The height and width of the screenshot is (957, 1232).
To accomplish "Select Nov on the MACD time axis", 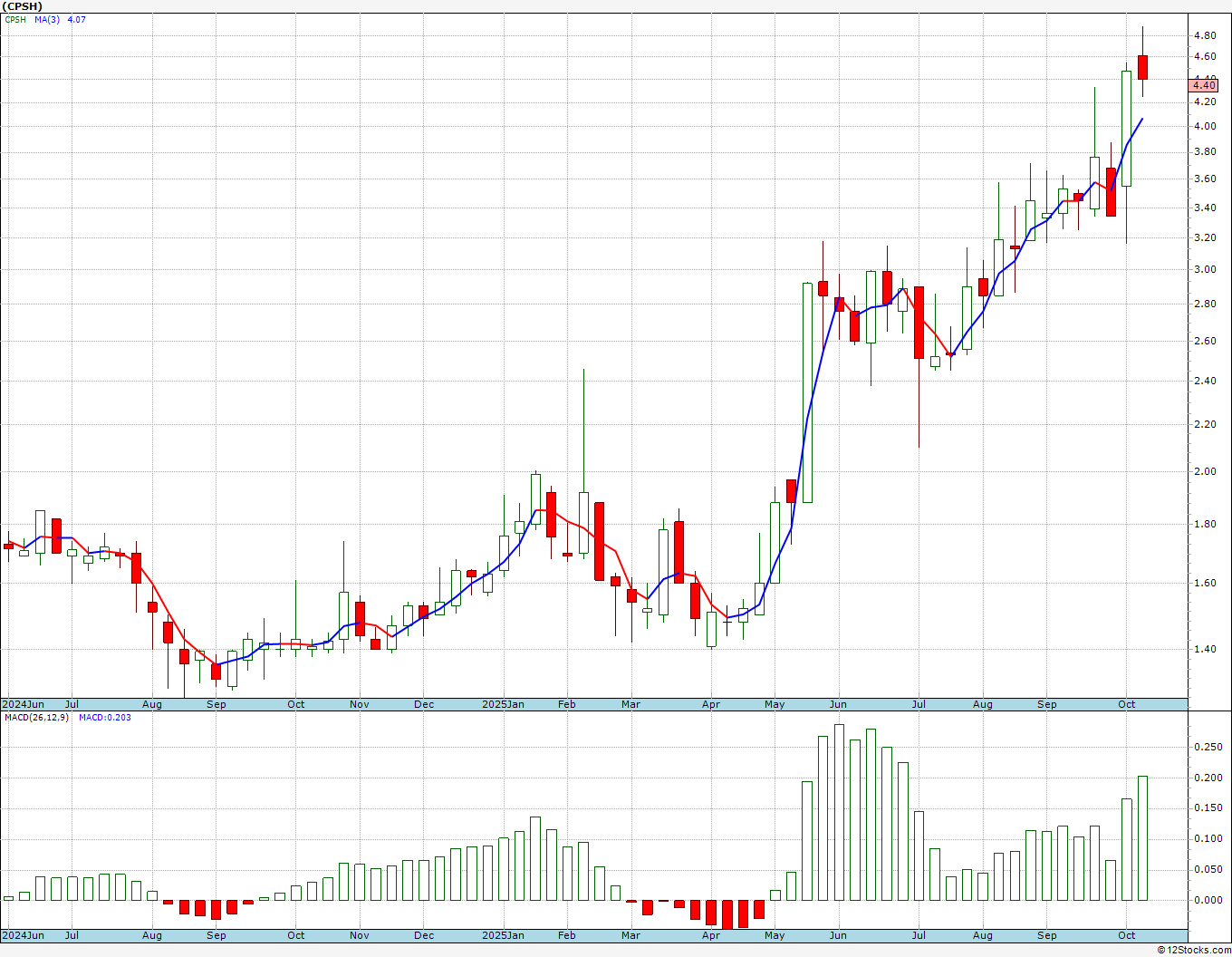I will [360, 935].
